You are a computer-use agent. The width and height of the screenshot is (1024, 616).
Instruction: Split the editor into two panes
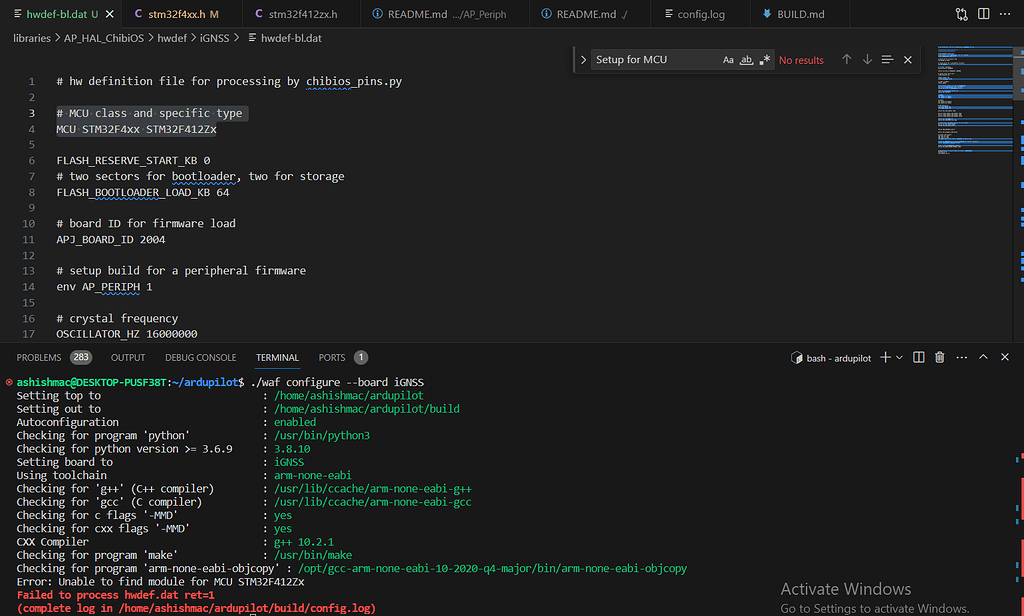(985, 13)
